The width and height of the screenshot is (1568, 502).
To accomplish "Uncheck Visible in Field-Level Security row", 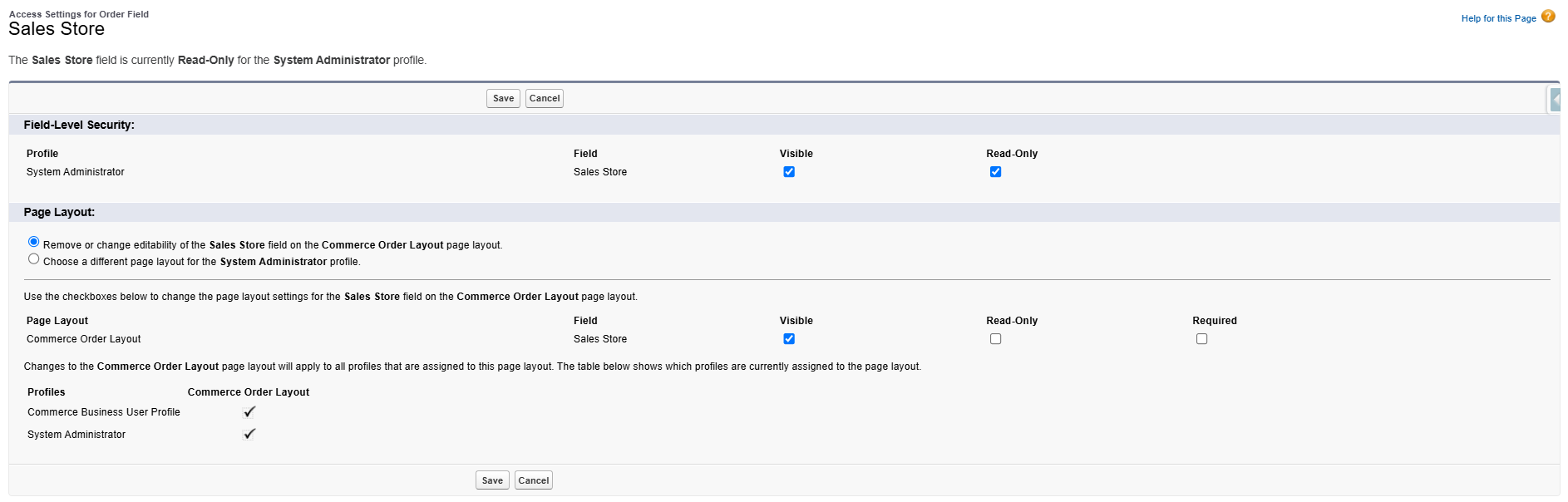I will coord(789,172).
